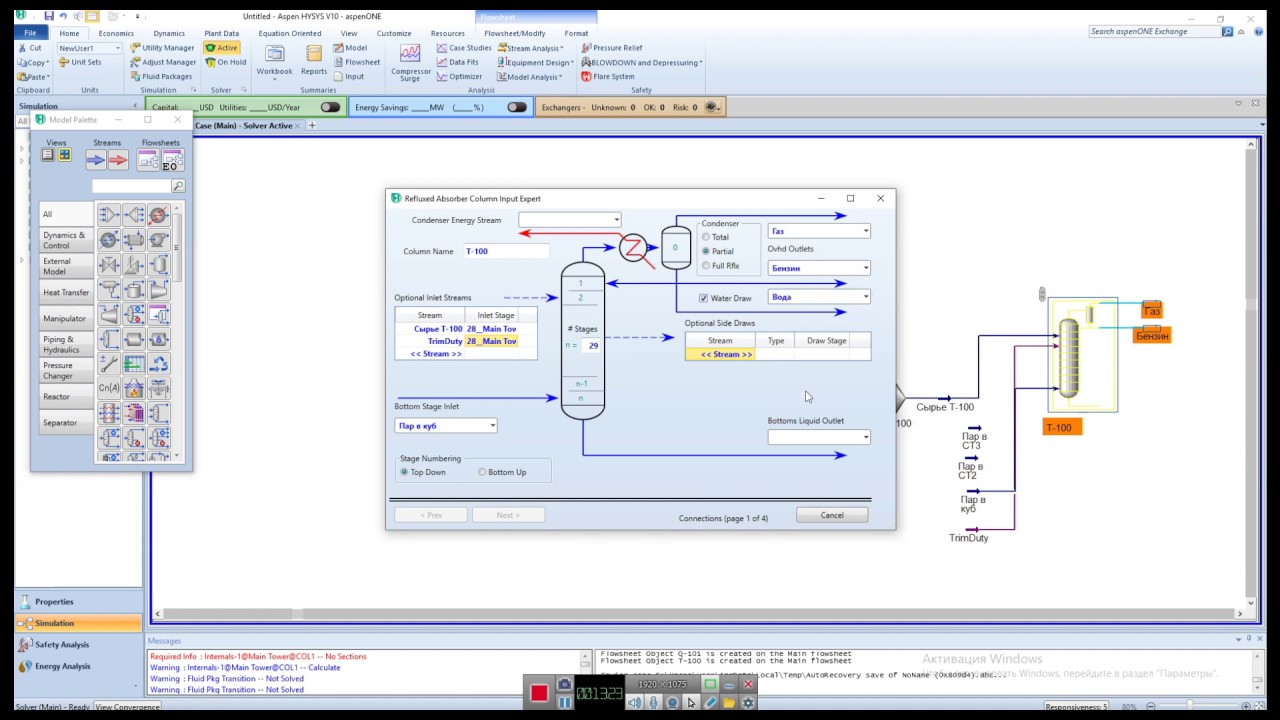Expand the Equipment Design menu
Screen dimensions: 1280x720
pyautogui.click(x=537, y=62)
